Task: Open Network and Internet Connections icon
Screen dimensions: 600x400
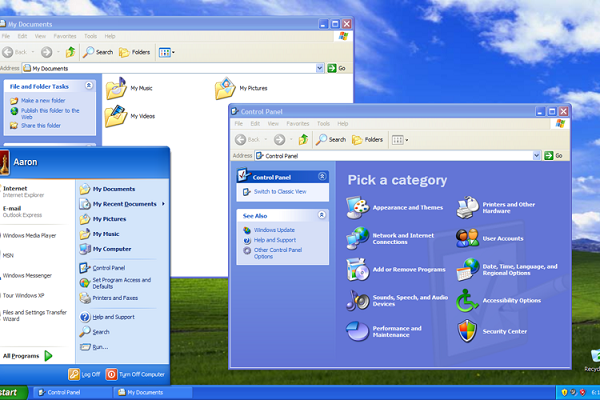Action: pyautogui.click(x=357, y=238)
